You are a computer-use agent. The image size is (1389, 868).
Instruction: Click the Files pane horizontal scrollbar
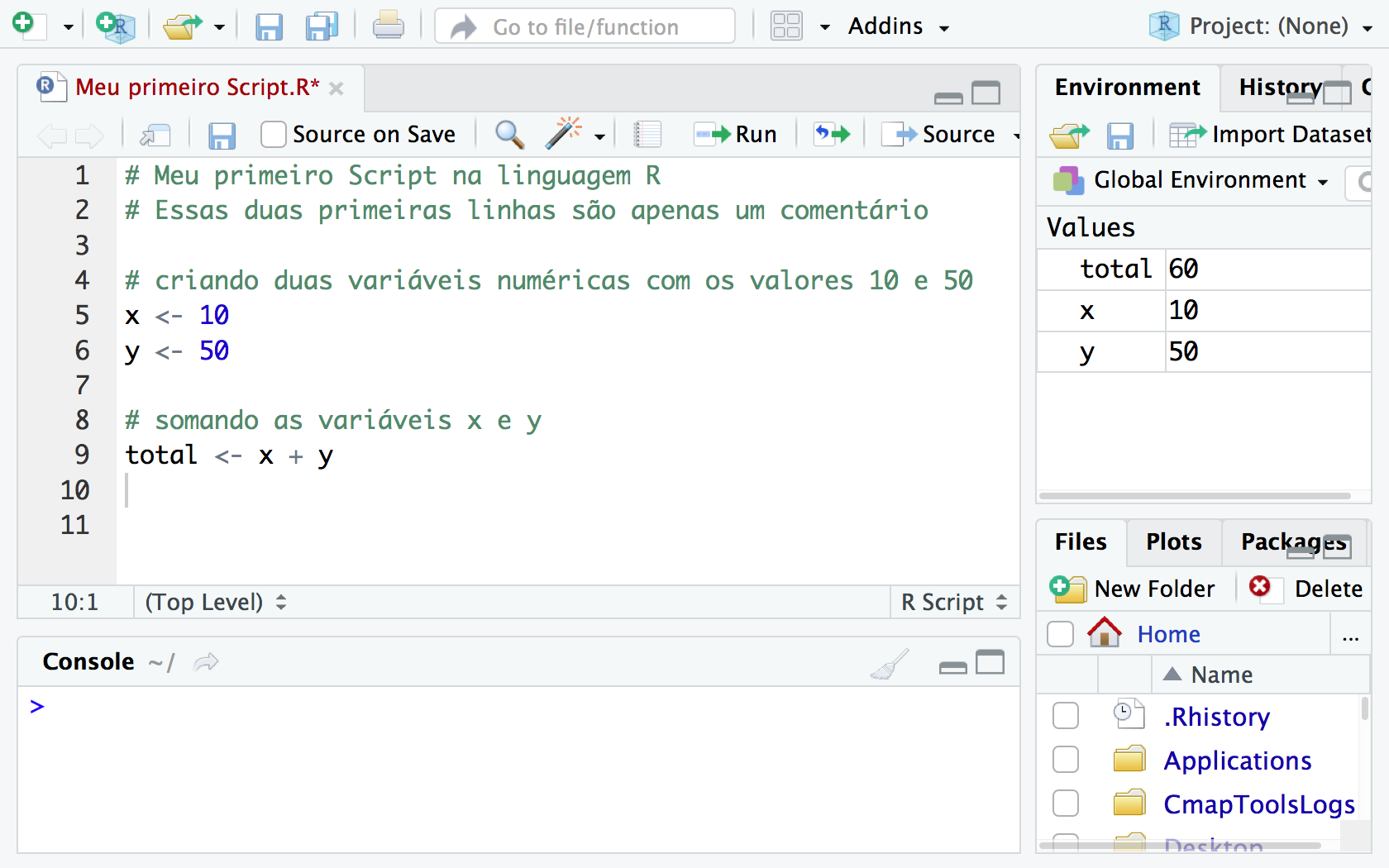click(1179, 846)
